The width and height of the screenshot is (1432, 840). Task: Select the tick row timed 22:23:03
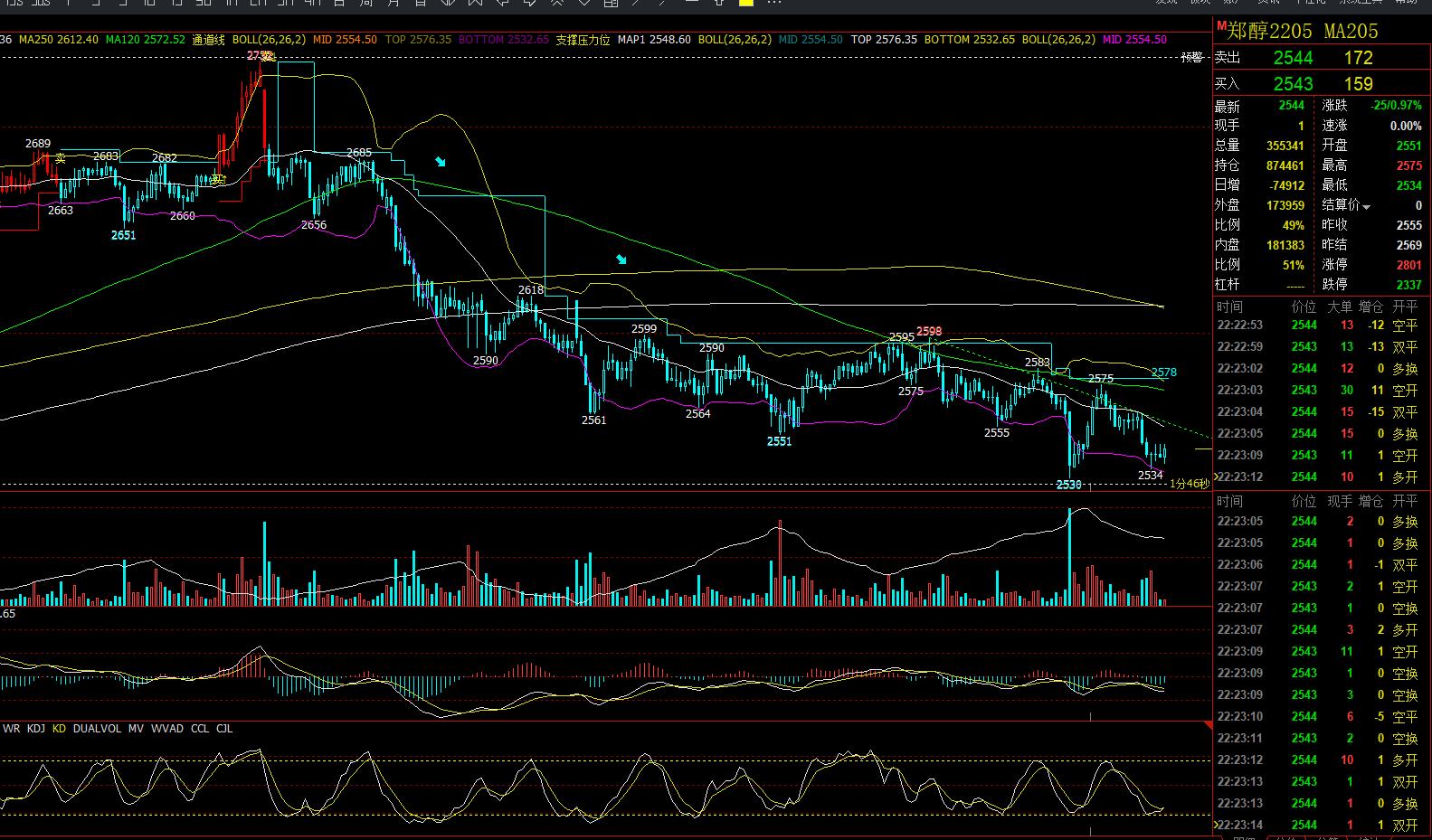[x=1322, y=391]
